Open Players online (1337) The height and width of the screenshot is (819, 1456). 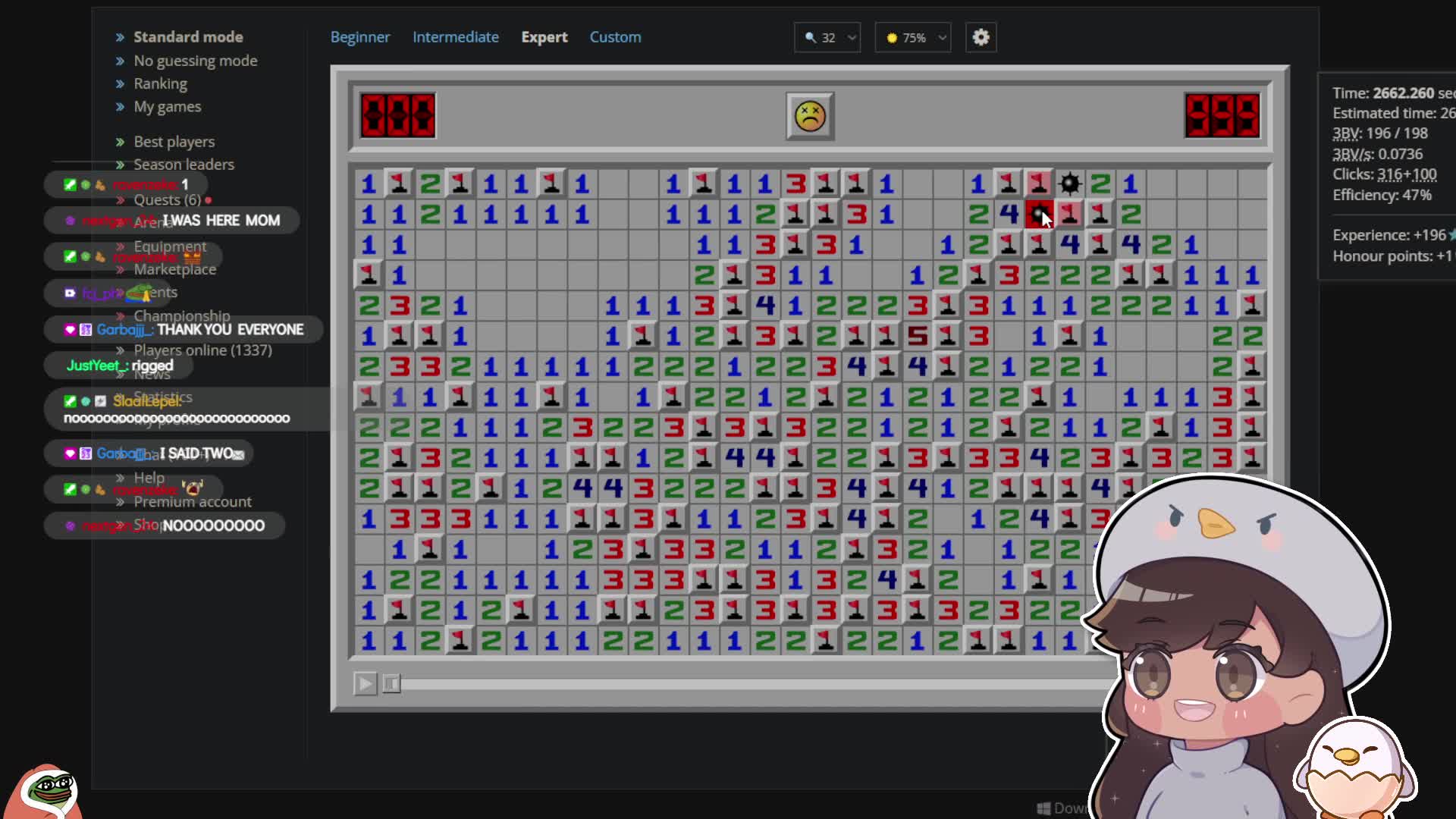click(x=203, y=350)
